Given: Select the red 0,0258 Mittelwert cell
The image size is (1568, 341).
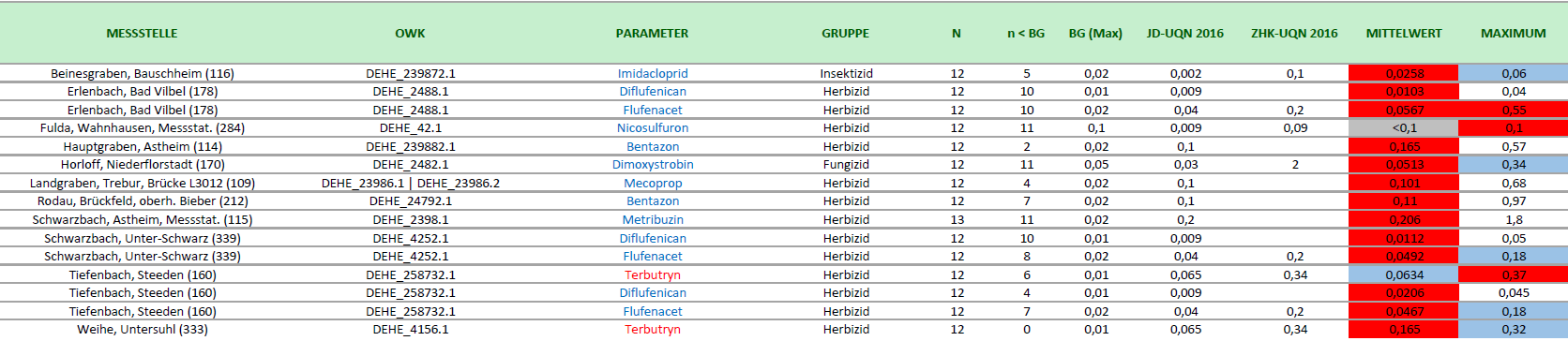Looking at the screenshot, I should click(1404, 73).
